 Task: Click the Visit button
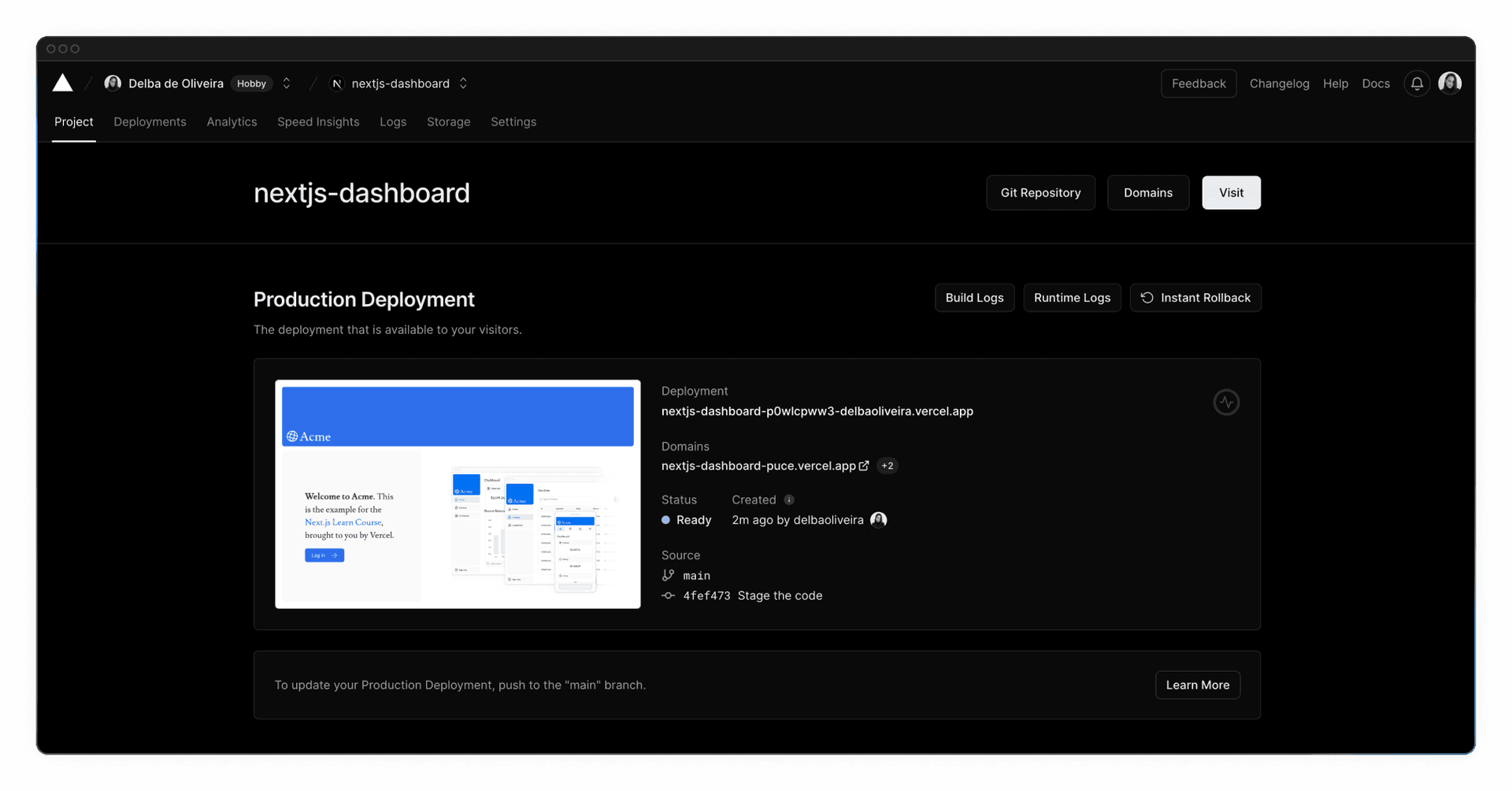click(x=1231, y=192)
